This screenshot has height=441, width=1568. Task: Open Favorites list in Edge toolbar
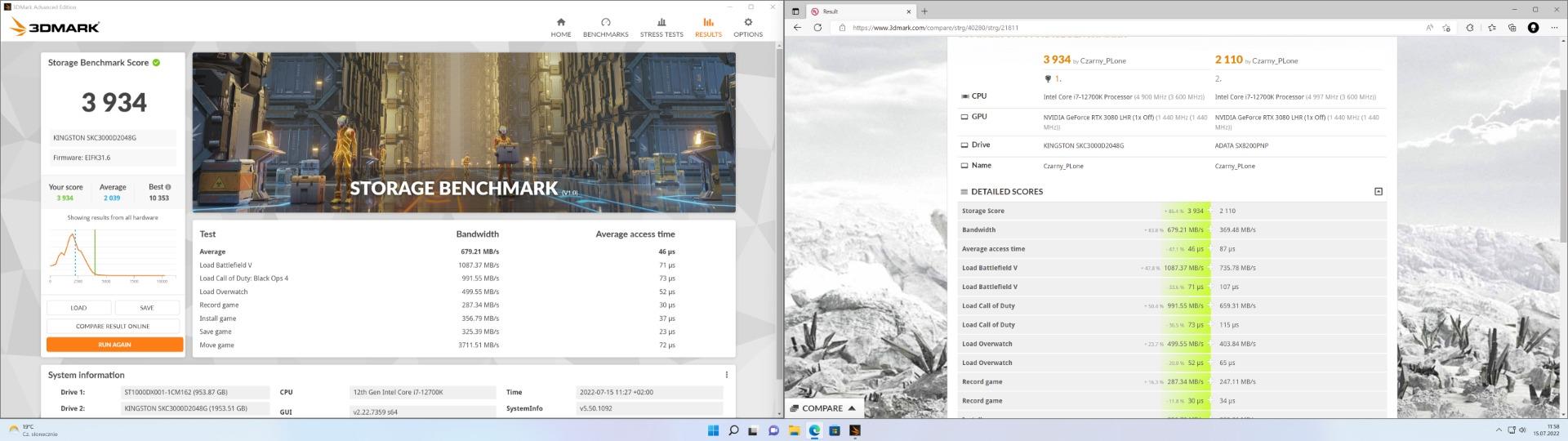pos(1492,28)
